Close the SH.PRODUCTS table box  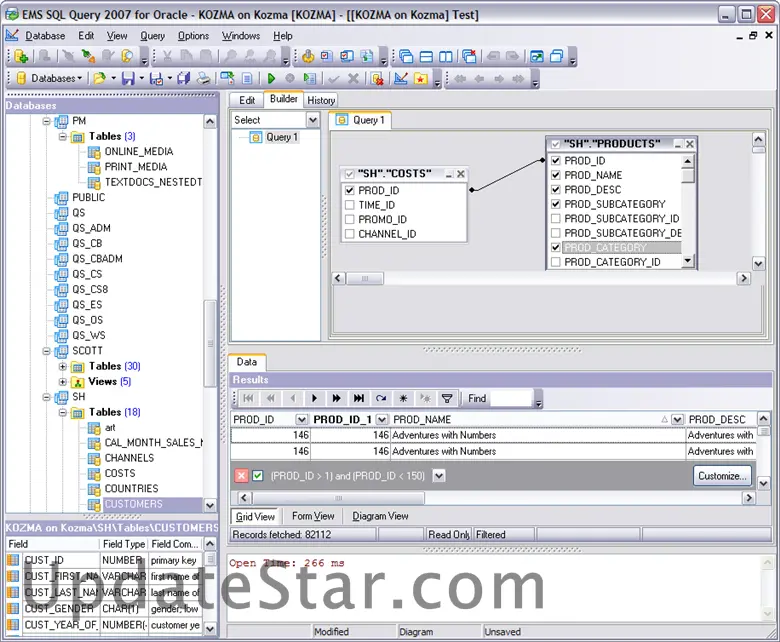coord(689,144)
